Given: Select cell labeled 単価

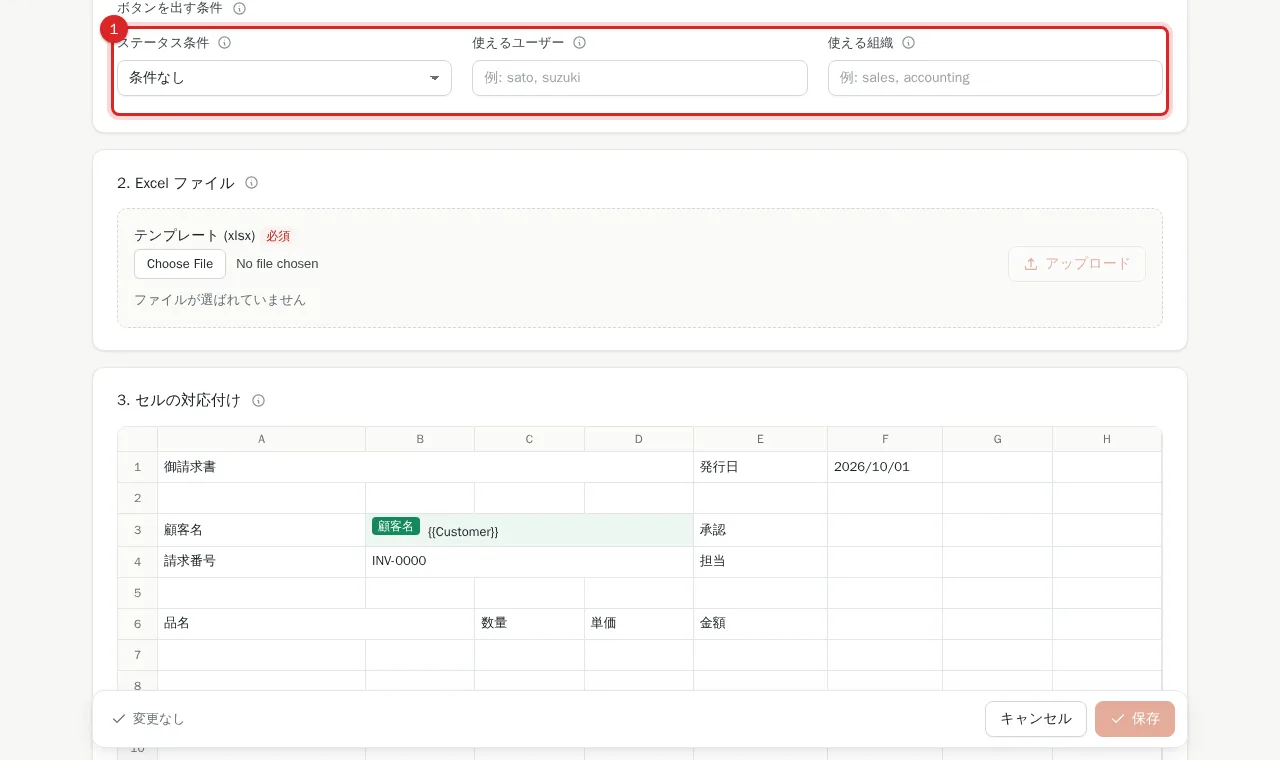Looking at the screenshot, I should click(639, 623).
